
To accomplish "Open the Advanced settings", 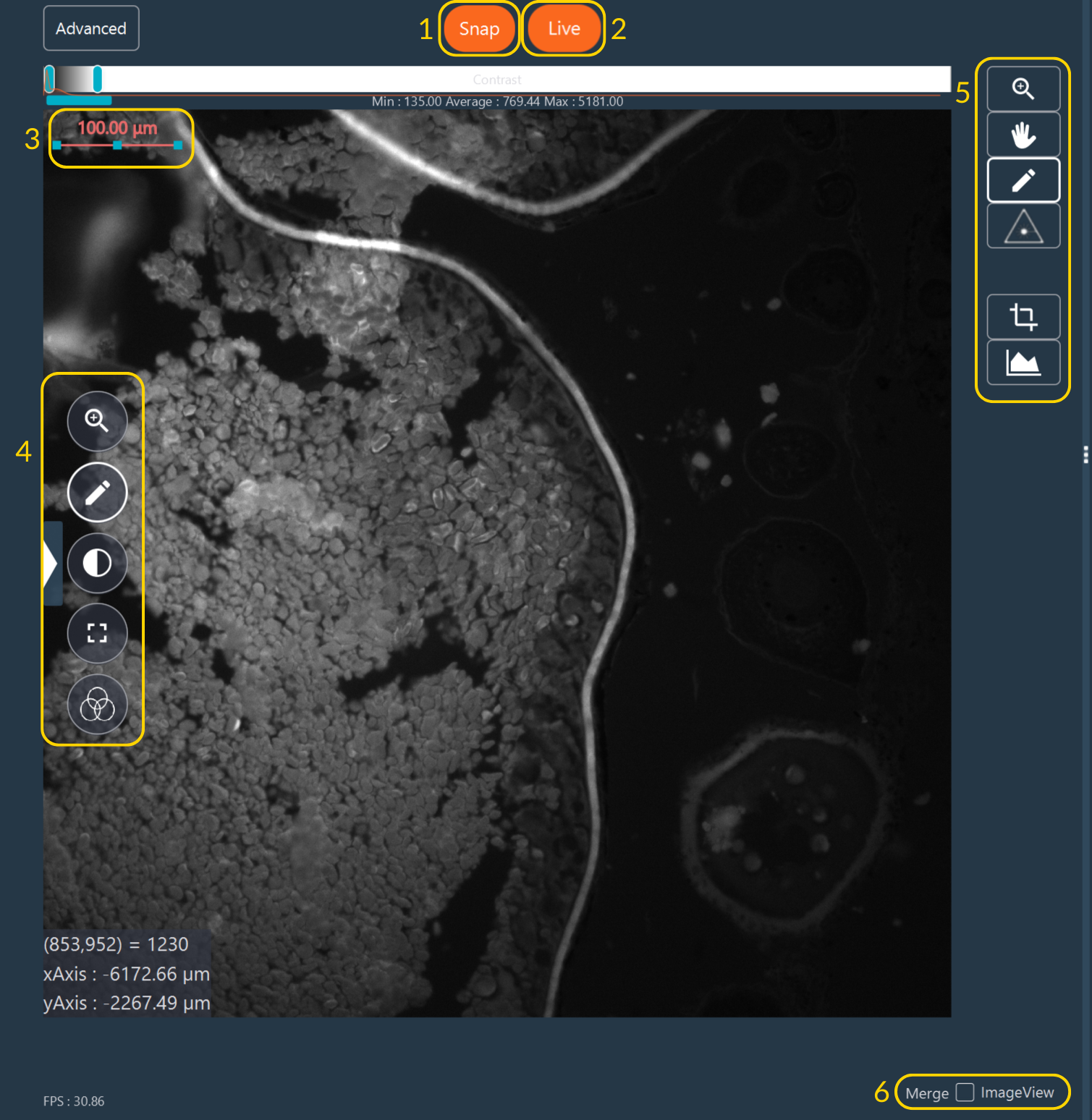I will [90, 28].
